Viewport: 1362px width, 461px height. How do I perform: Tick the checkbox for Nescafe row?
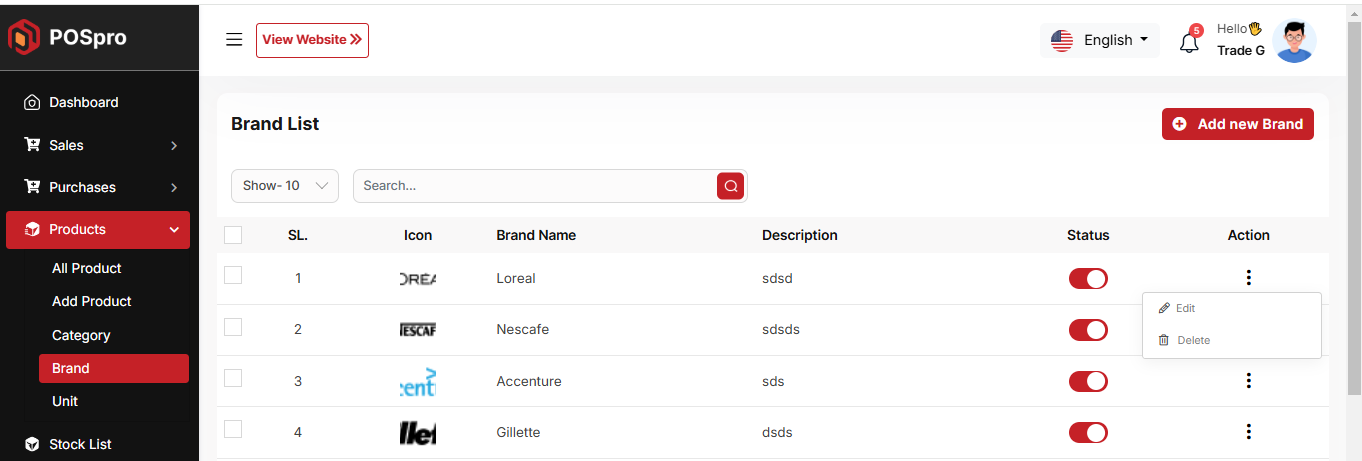point(233,327)
